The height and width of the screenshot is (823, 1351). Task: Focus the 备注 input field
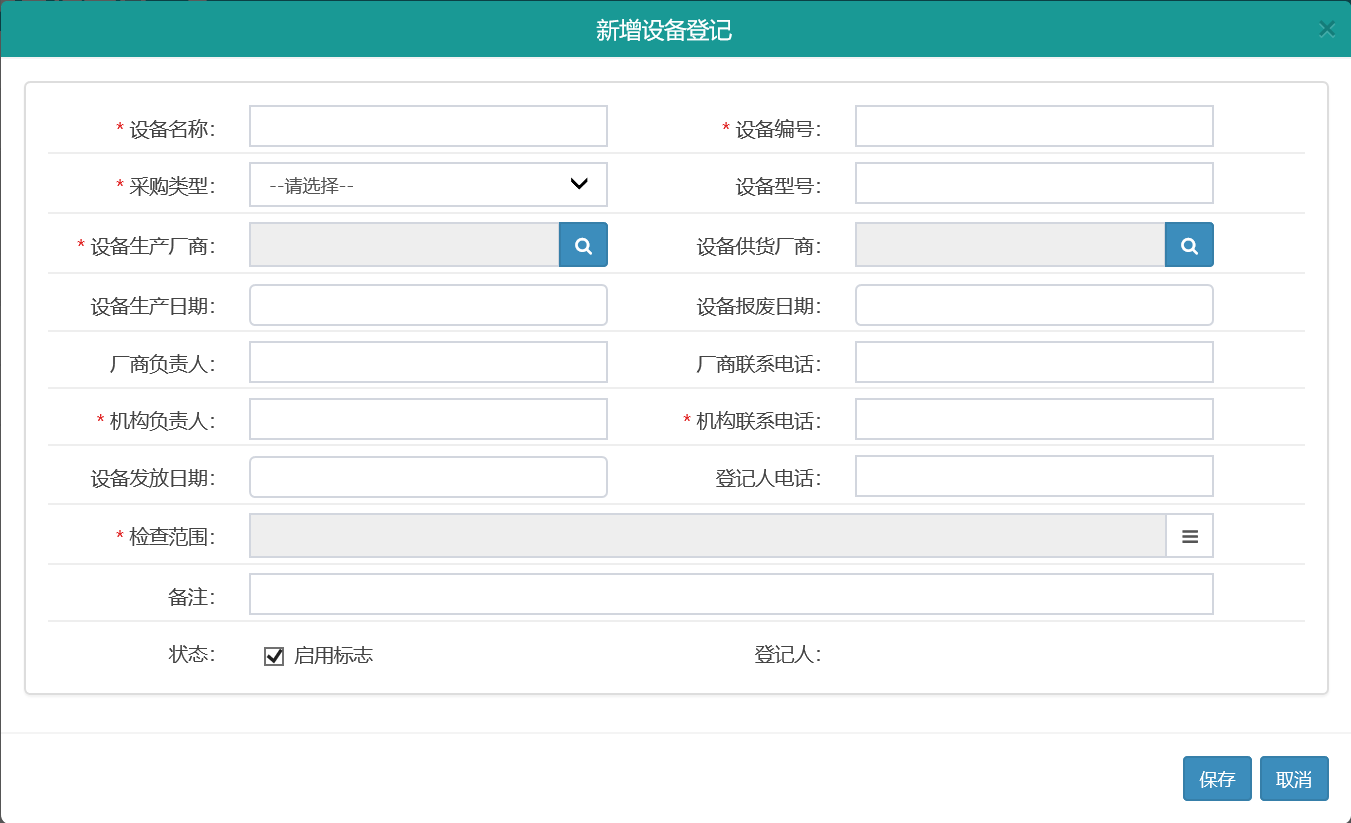pyautogui.click(x=731, y=594)
